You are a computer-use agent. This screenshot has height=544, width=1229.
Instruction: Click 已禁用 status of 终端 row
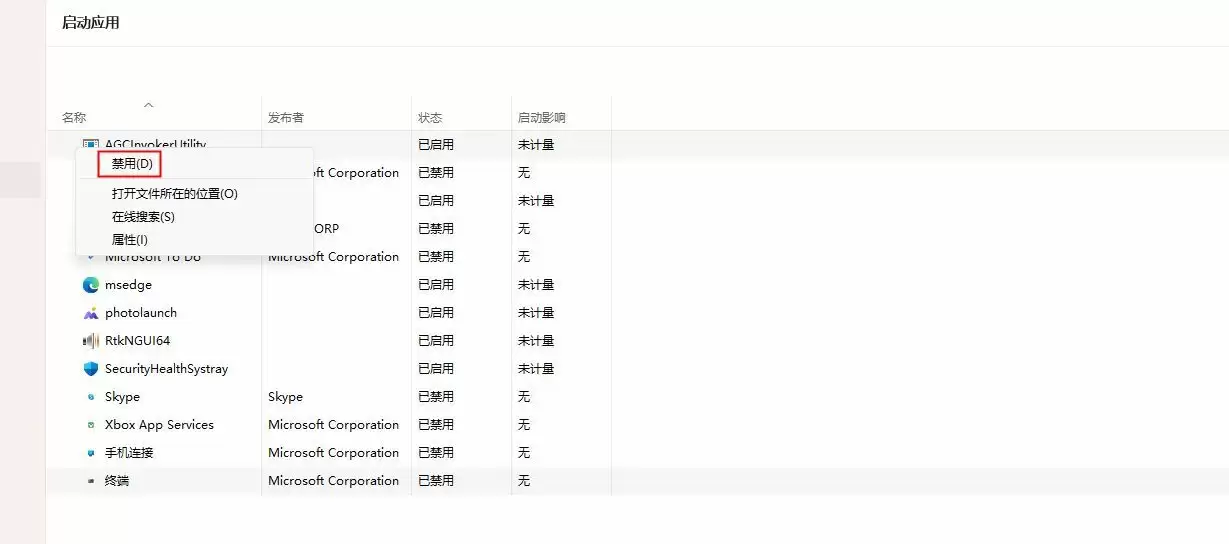[436, 481]
